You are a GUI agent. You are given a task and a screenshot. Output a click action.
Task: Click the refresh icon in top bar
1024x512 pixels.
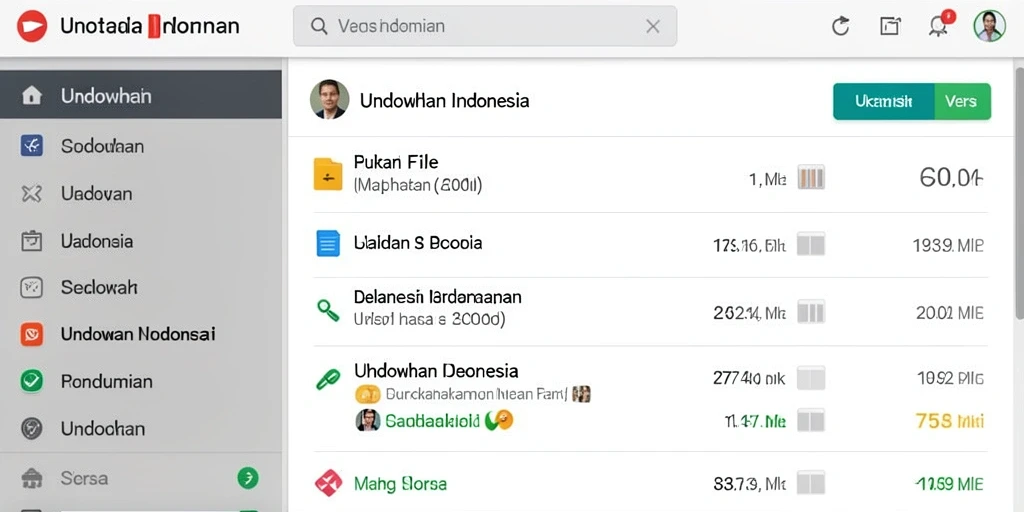pyautogui.click(x=840, y=26)
